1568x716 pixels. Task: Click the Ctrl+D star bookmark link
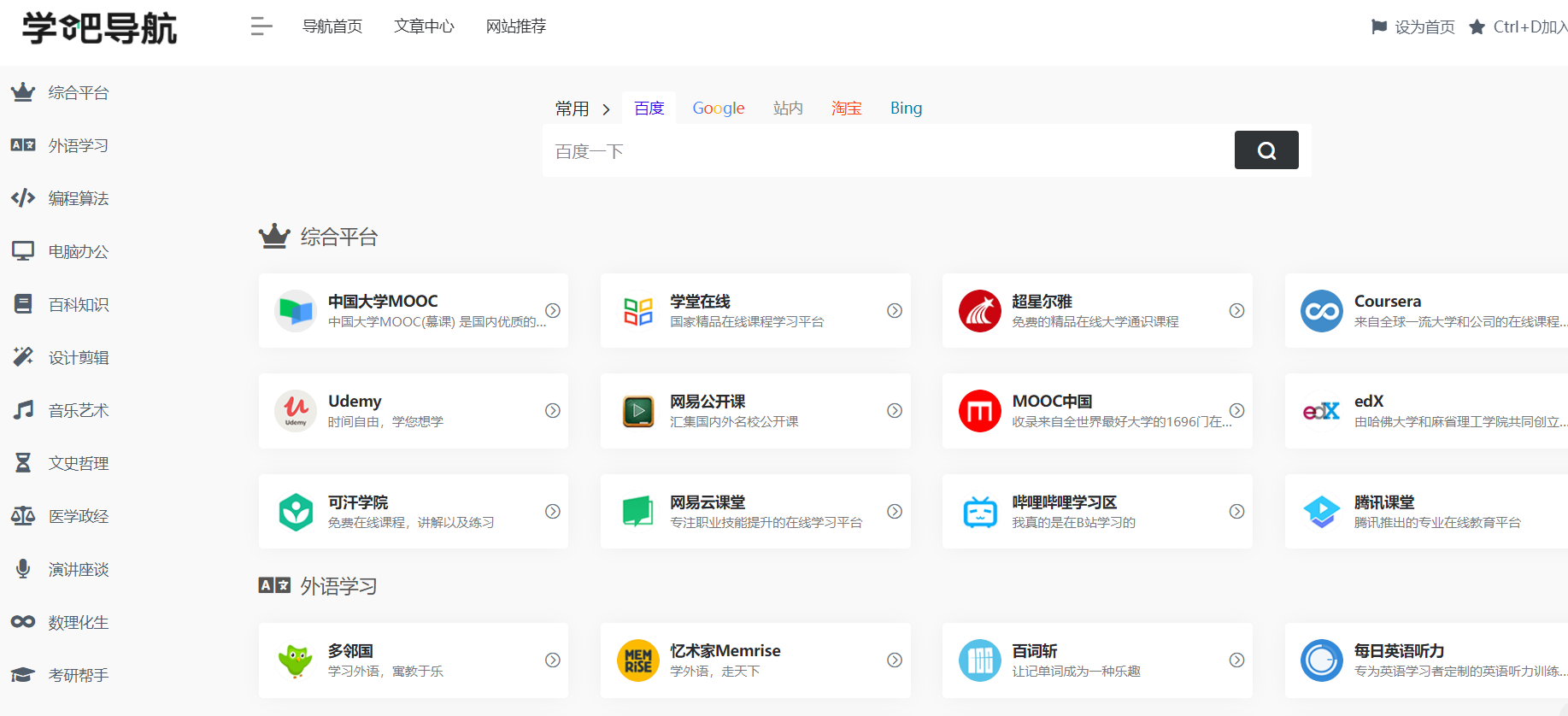[x=1518, y=27]
